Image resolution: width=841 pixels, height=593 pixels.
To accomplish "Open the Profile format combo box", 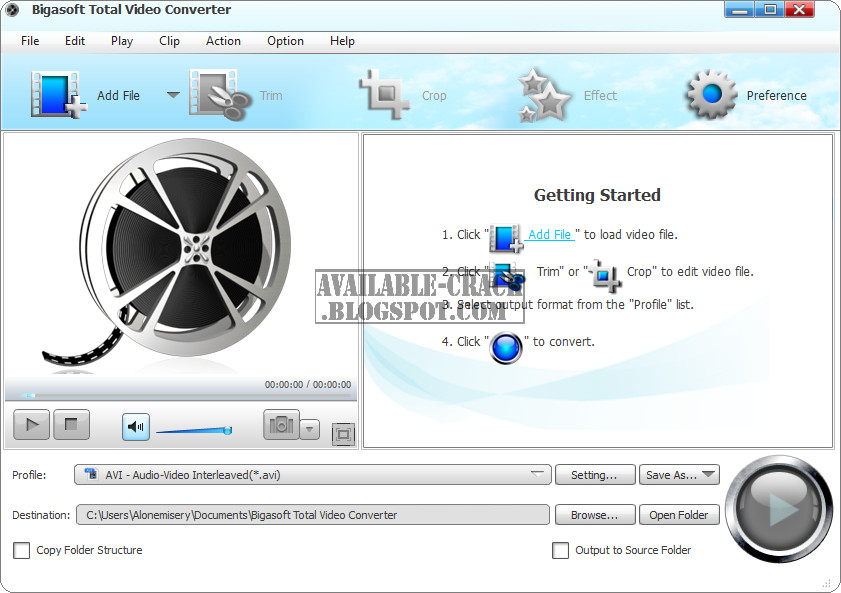I will [313, 475].
